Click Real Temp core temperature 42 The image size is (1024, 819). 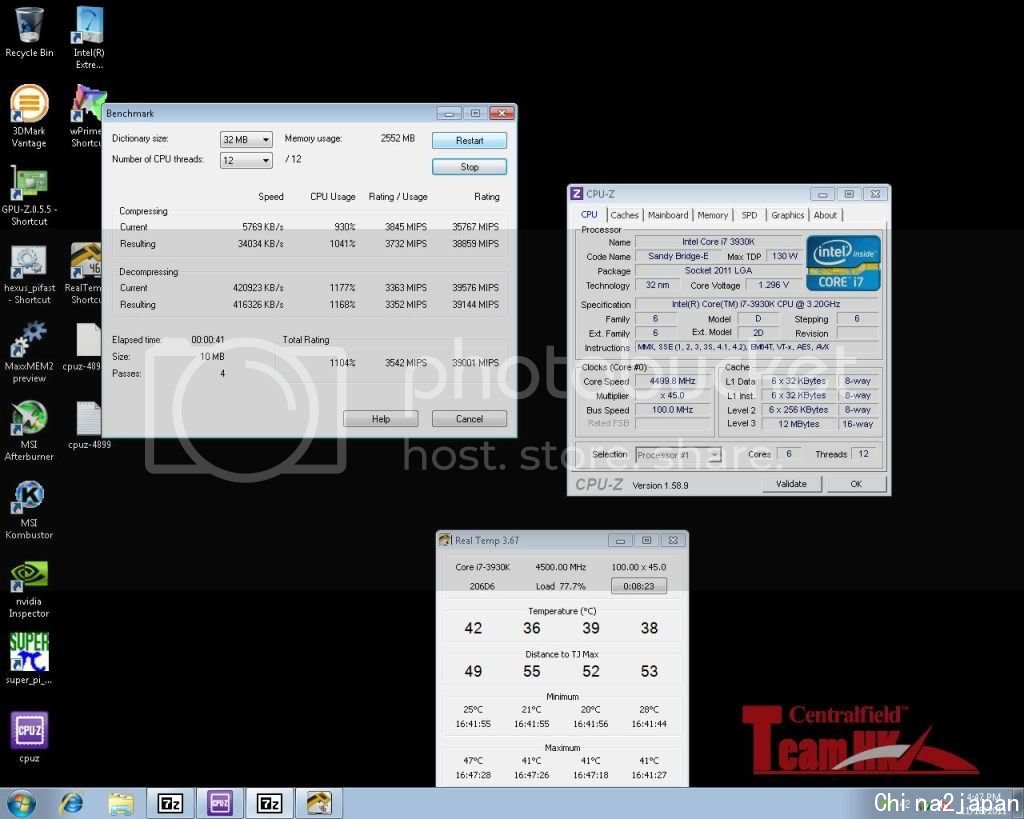[x=473, y=628]
